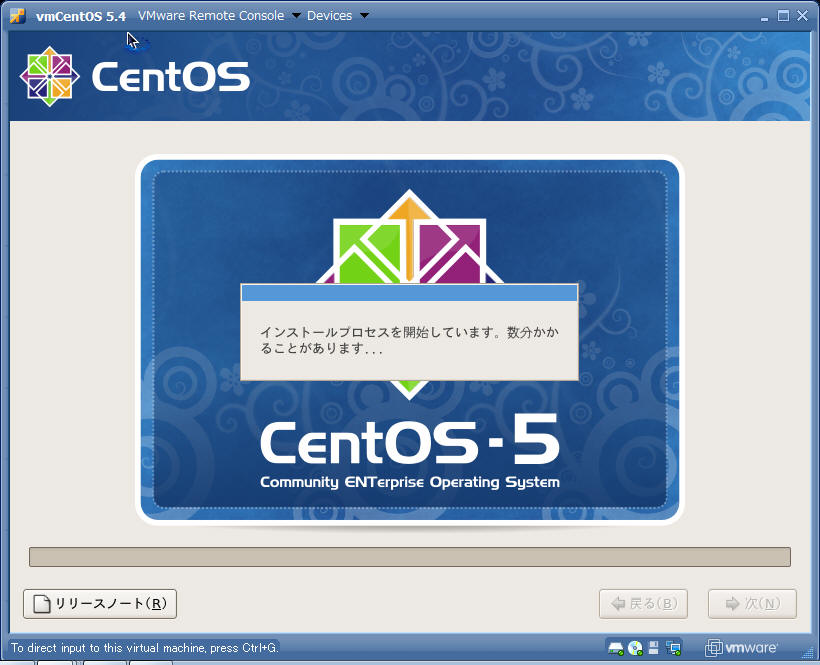Click the installation progress bar

pyautogui.click(x=409, y=557)
